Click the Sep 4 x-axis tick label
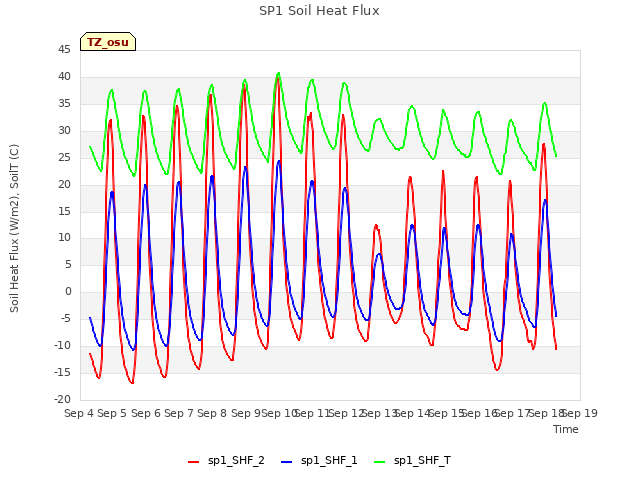Screen dimensions: 640x480 [x=79, y=413]
